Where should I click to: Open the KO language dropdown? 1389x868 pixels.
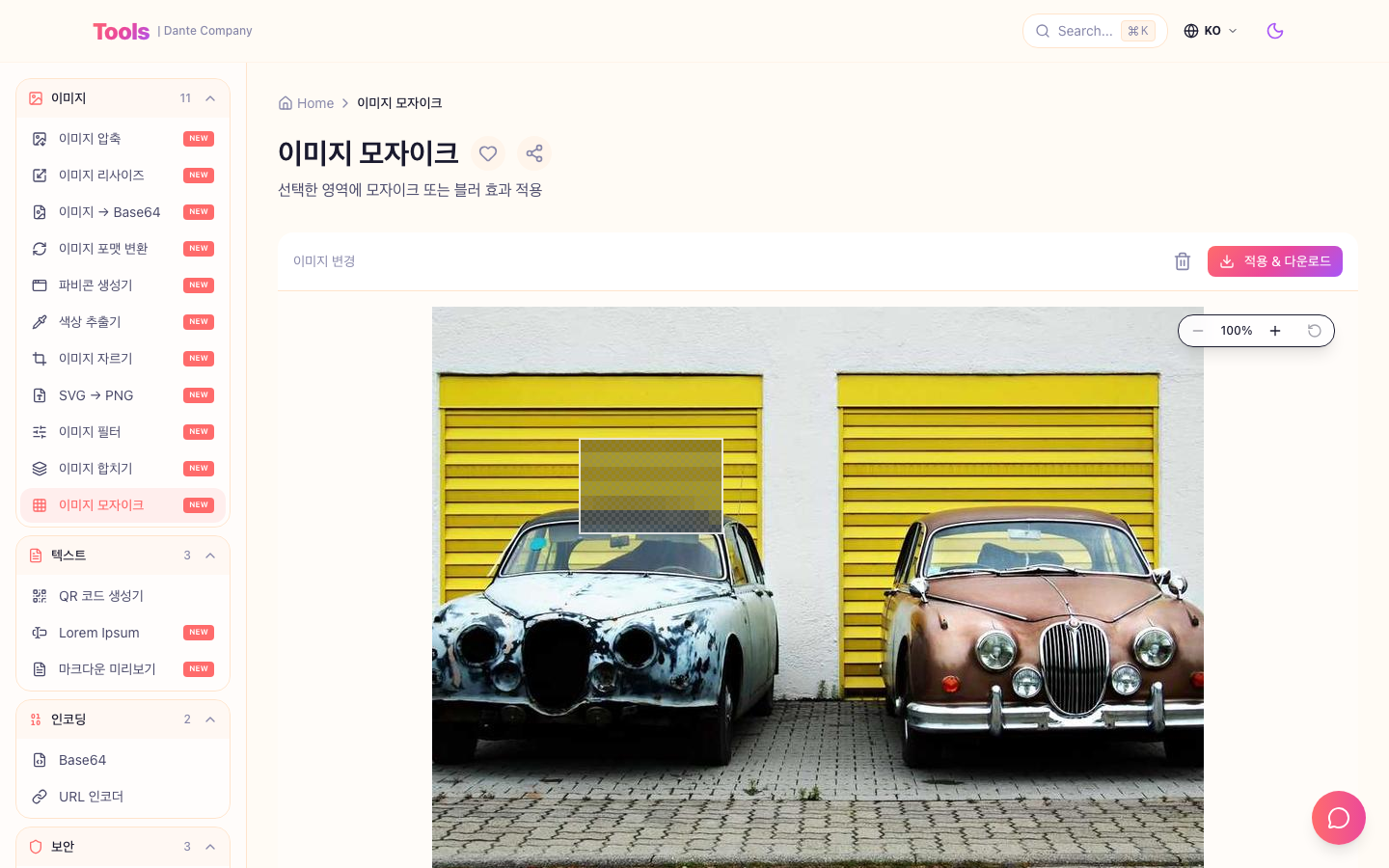pos(1211,31)
